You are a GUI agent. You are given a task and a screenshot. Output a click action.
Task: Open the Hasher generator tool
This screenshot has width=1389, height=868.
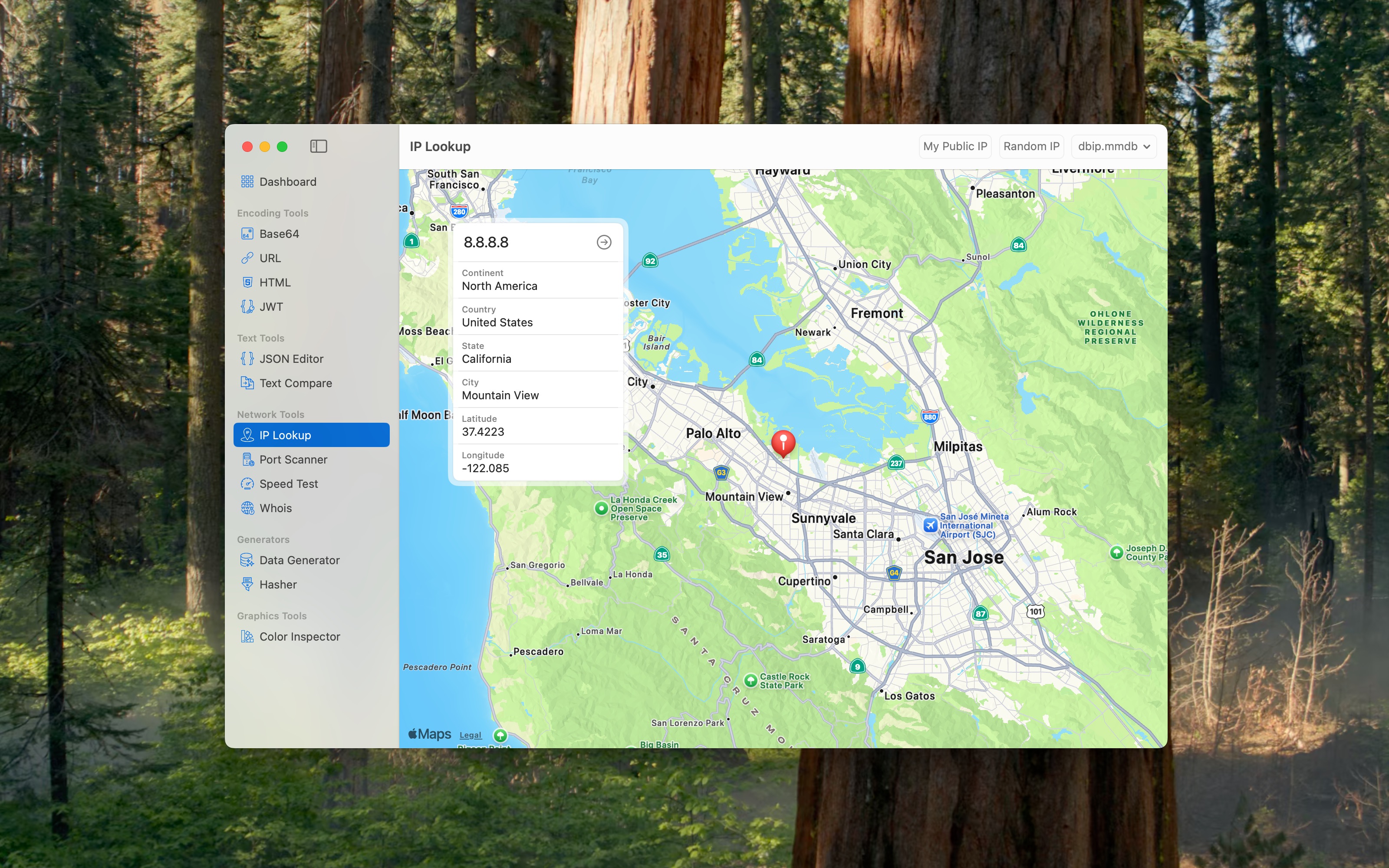tap(277, 585)
